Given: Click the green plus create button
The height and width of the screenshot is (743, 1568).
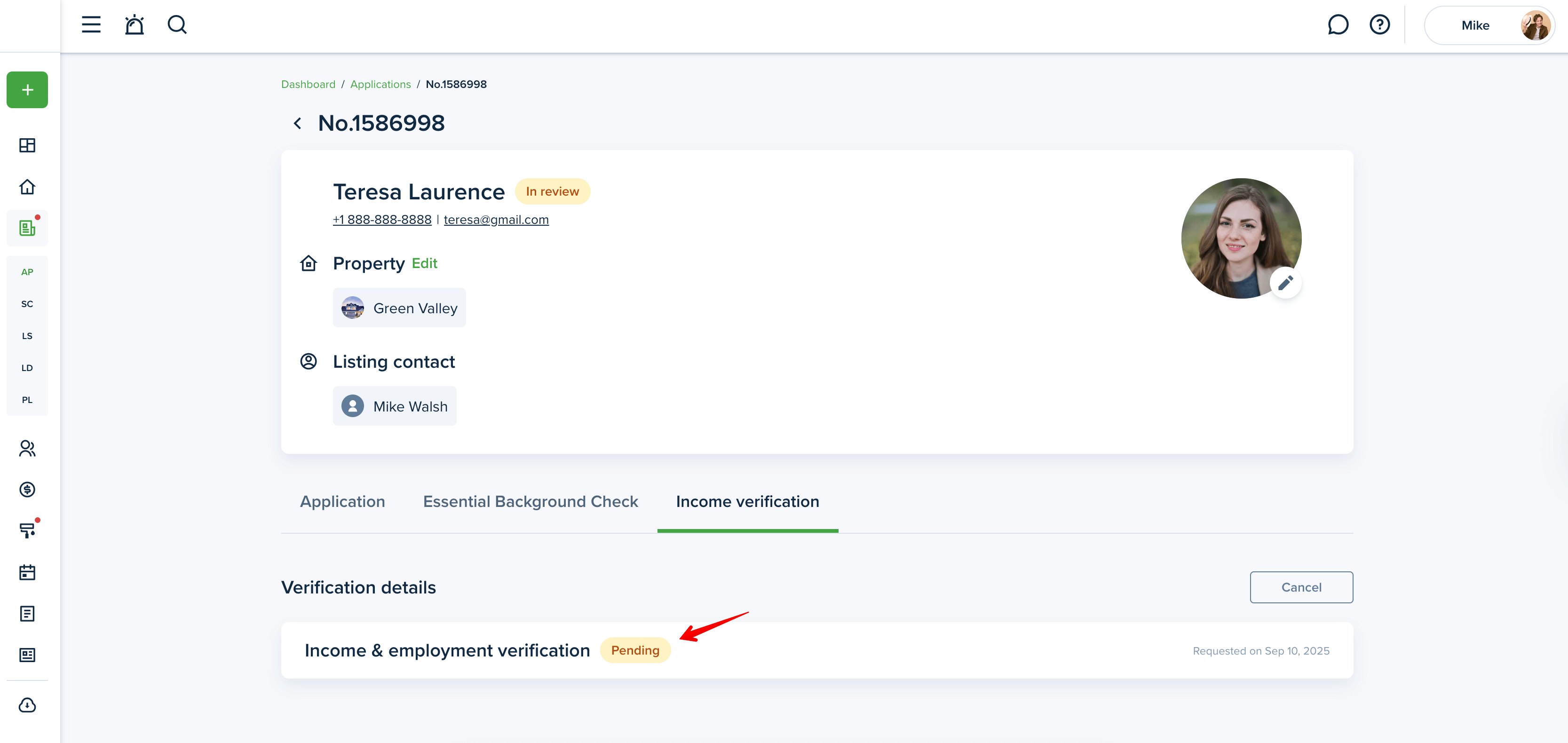Looking at the screenshot, I should (27, 90).
